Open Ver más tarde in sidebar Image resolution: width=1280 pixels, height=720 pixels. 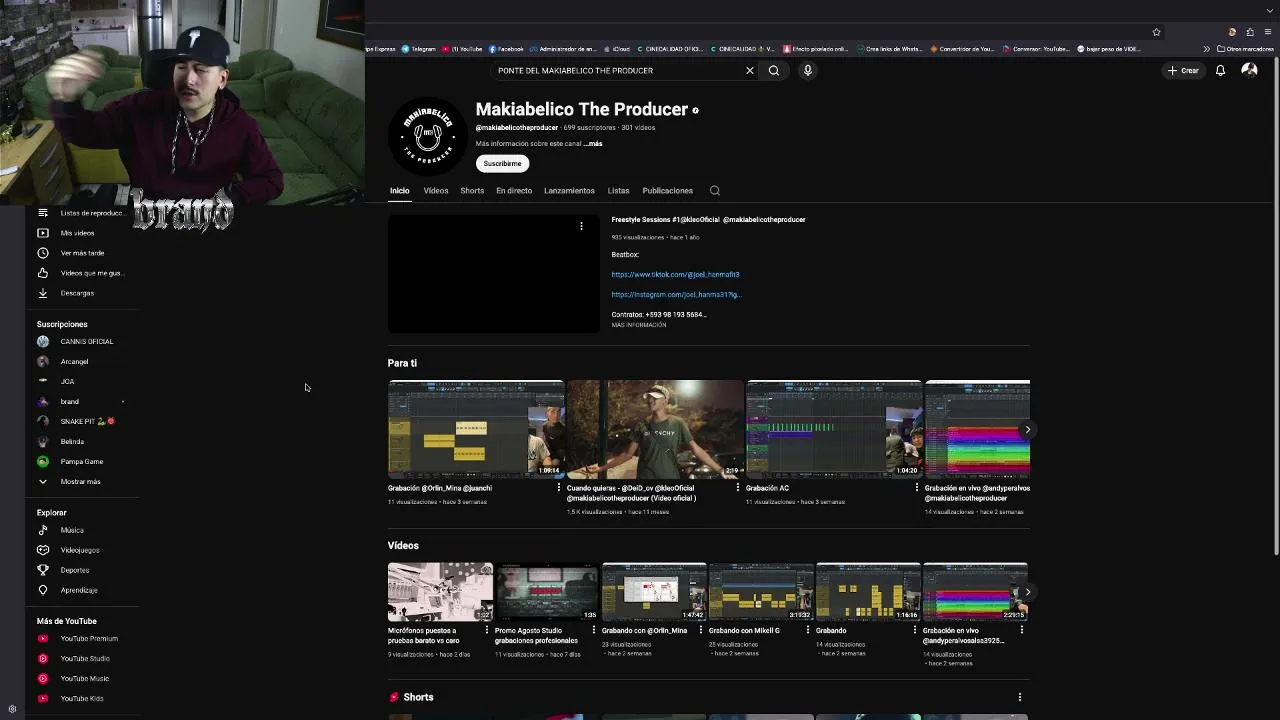81,253
